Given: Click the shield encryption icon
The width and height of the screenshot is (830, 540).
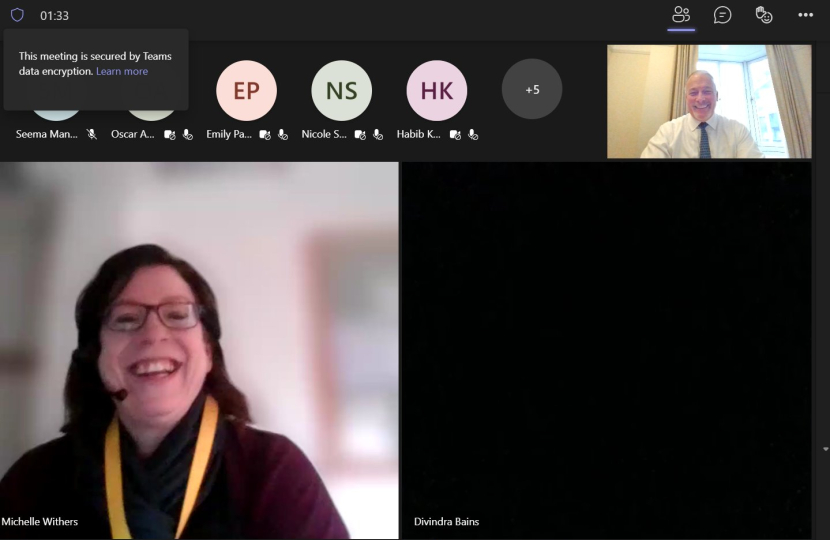Looking at the screenshot, I should (x=17, y=15).
